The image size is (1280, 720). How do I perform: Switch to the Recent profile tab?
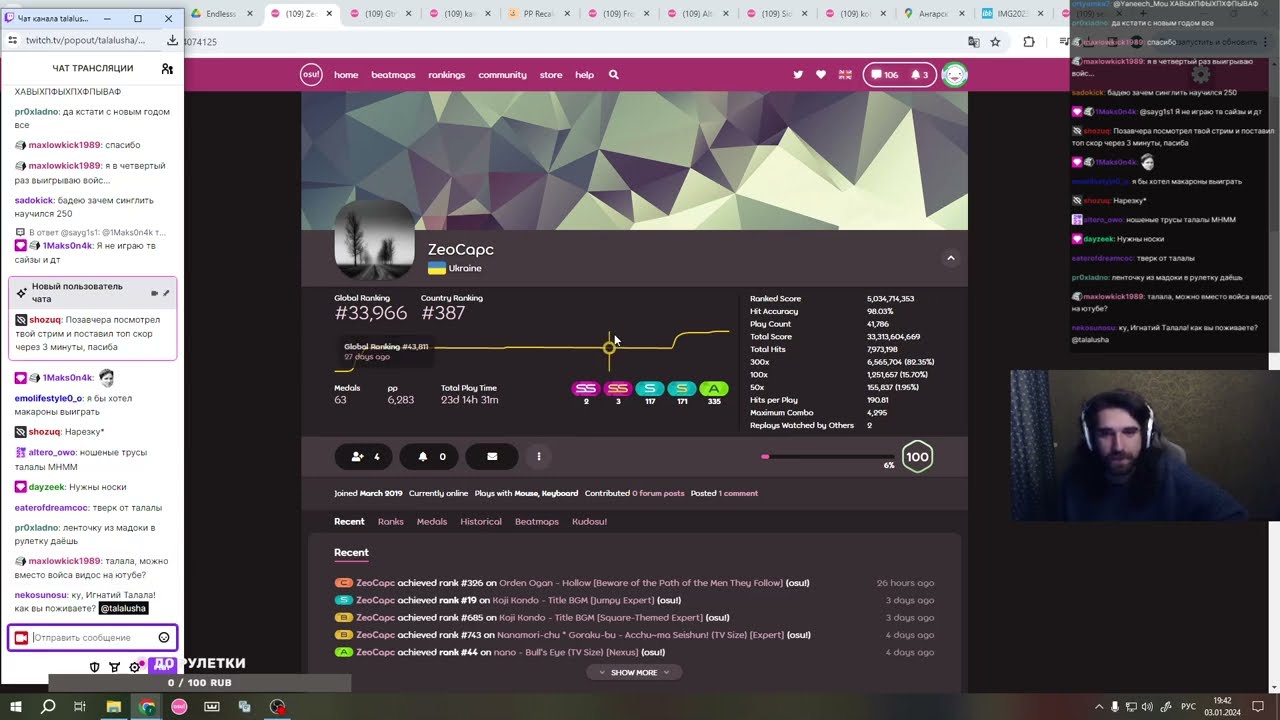tap(349, 521)
